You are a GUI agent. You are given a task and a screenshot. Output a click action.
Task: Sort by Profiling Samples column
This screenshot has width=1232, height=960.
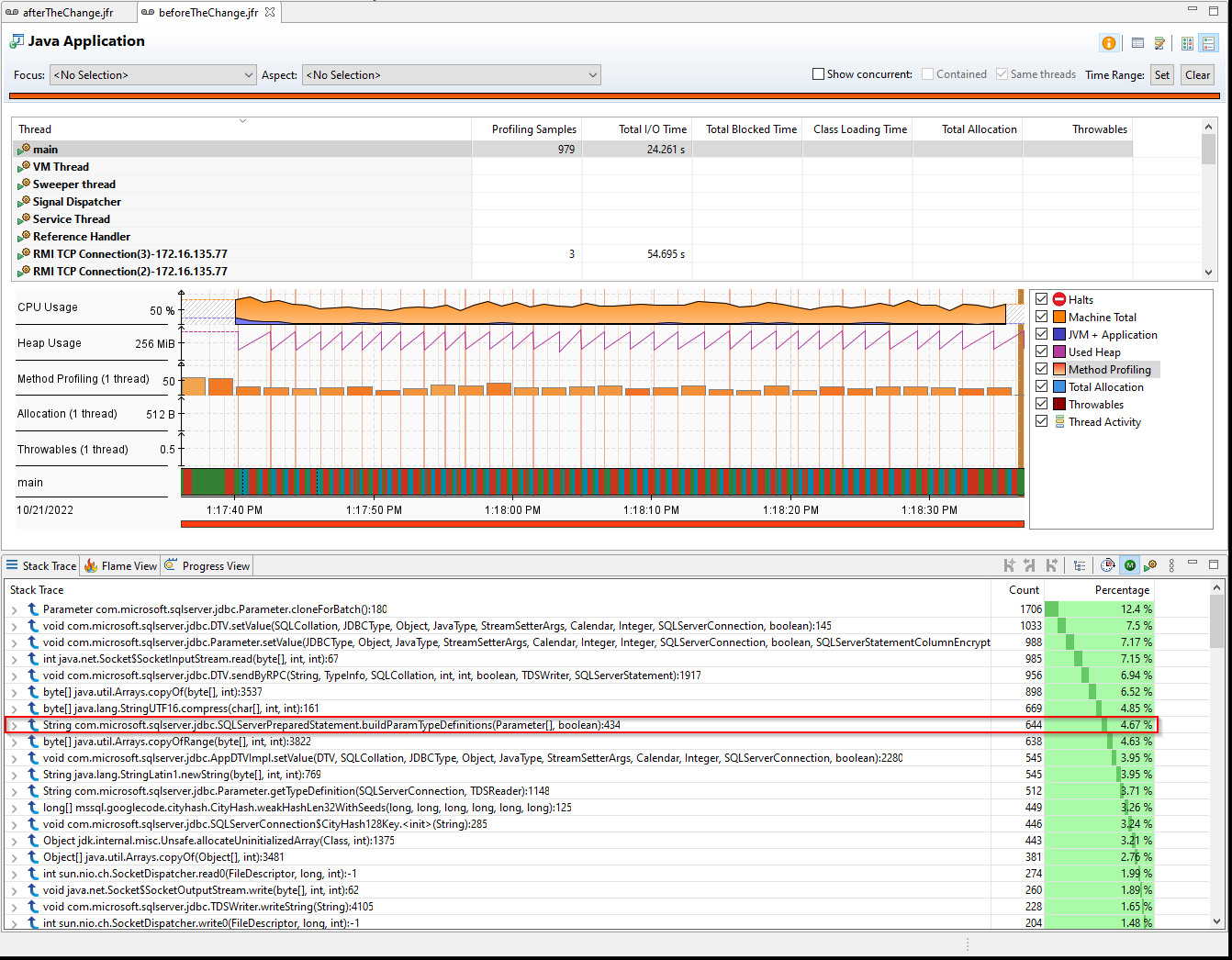click(527, 129)
